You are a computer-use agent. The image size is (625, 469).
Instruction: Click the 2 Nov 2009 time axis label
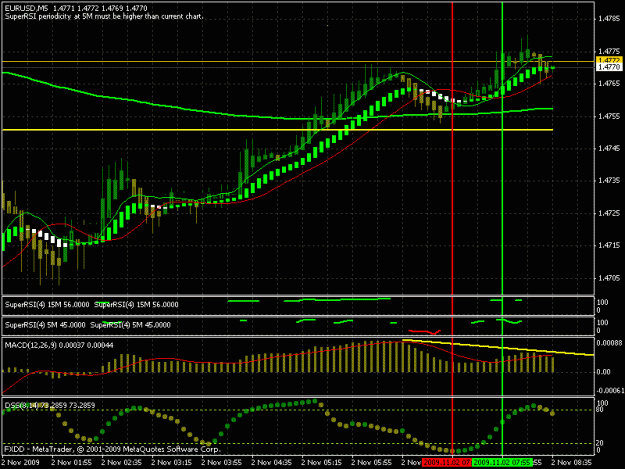[21, 462]
